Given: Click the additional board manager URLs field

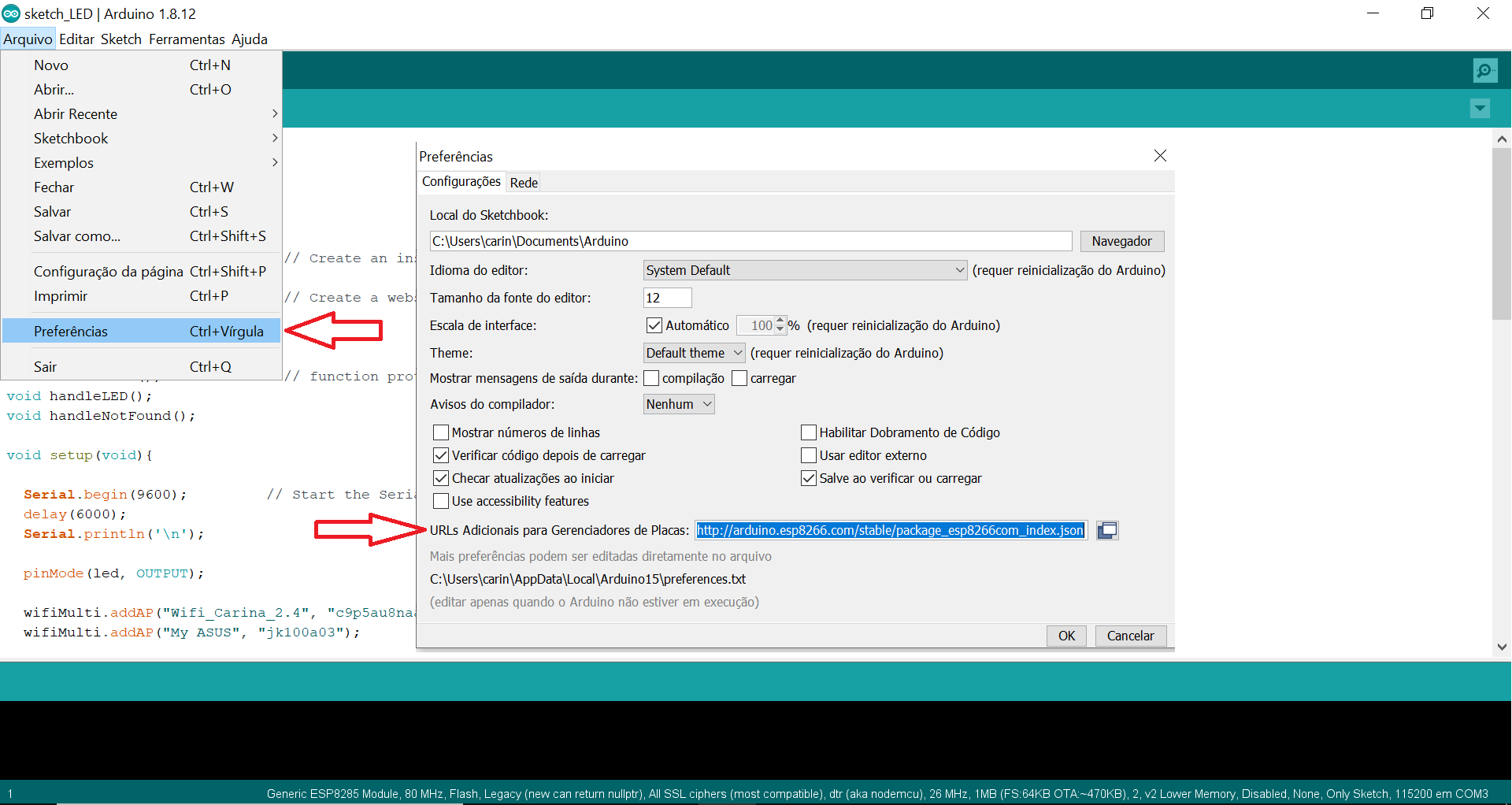Looking at the screenshot, I should [891, 530].
